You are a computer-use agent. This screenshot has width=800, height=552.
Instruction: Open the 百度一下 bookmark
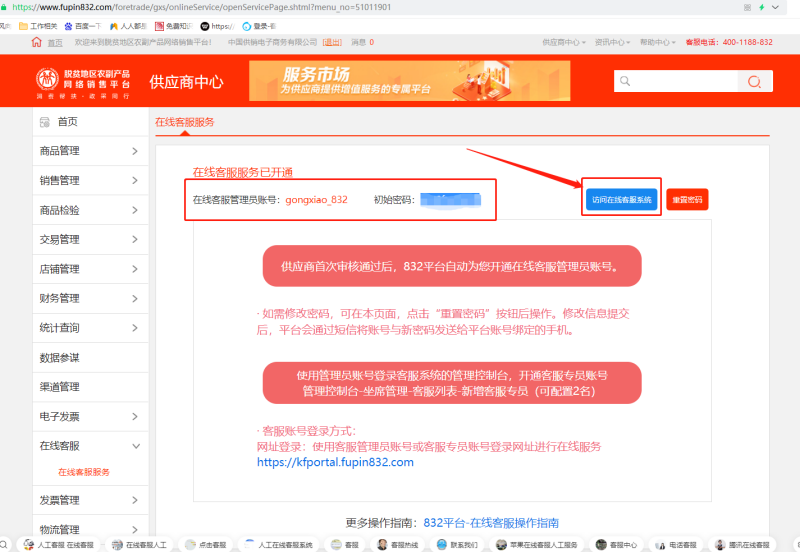(x=83, y=26)
